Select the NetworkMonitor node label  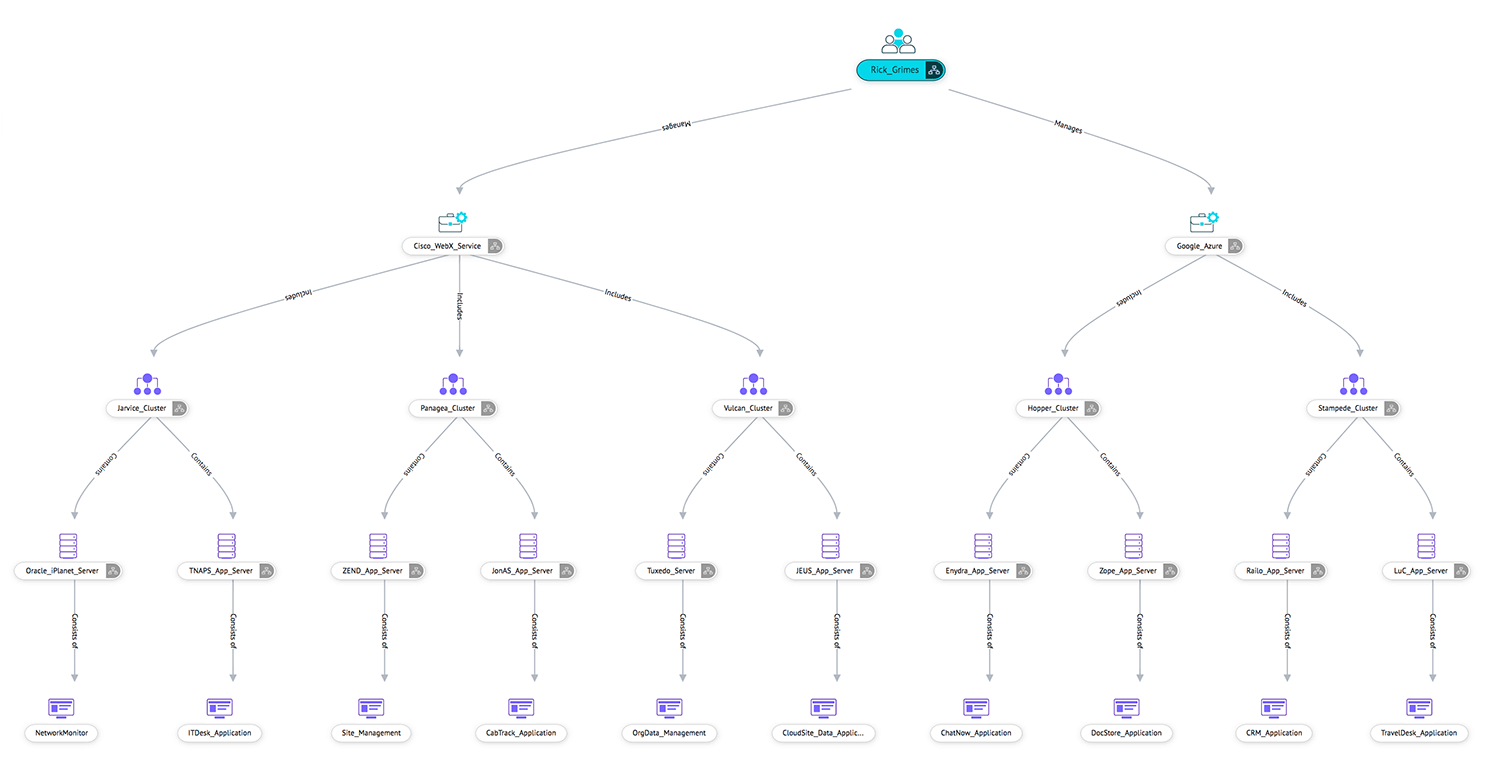(61, 733)
